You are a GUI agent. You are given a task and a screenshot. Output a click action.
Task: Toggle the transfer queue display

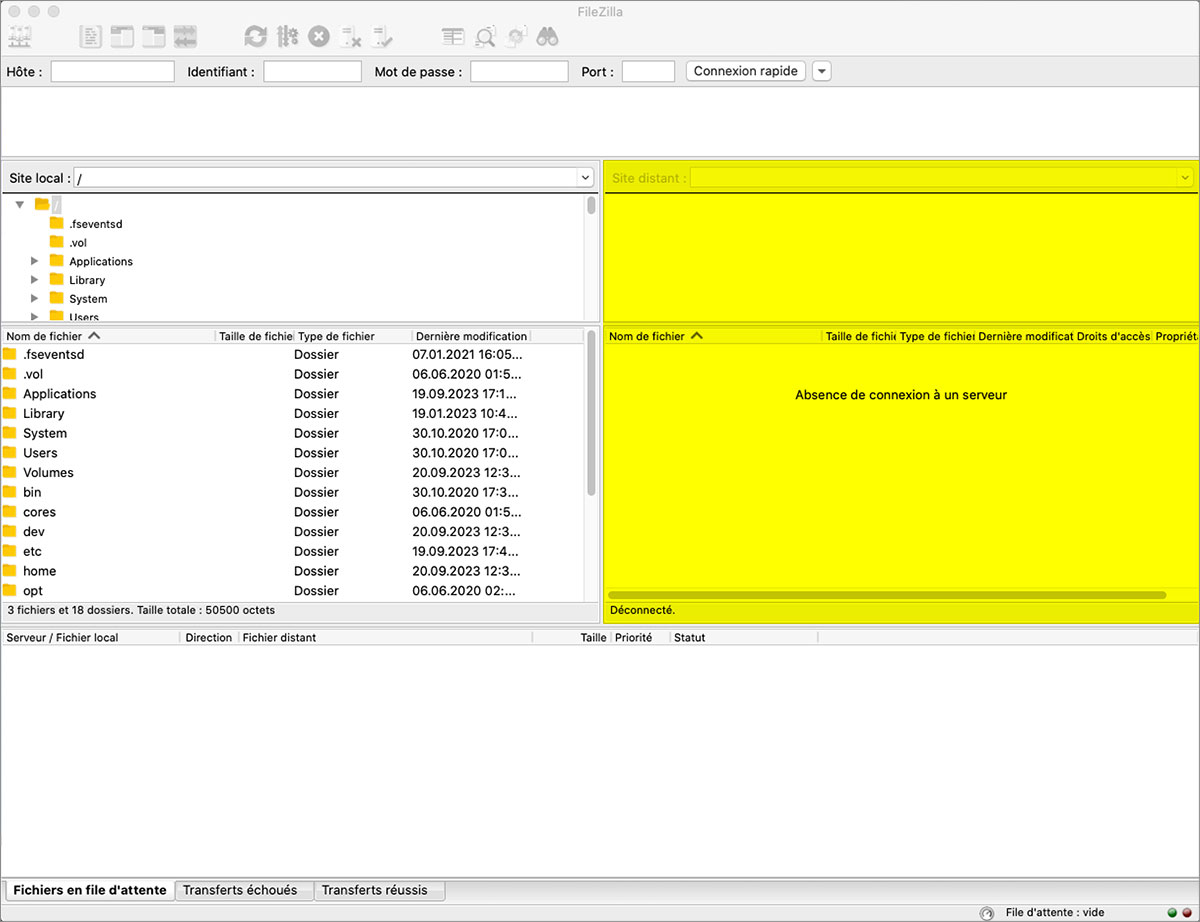tap(185, 37)
